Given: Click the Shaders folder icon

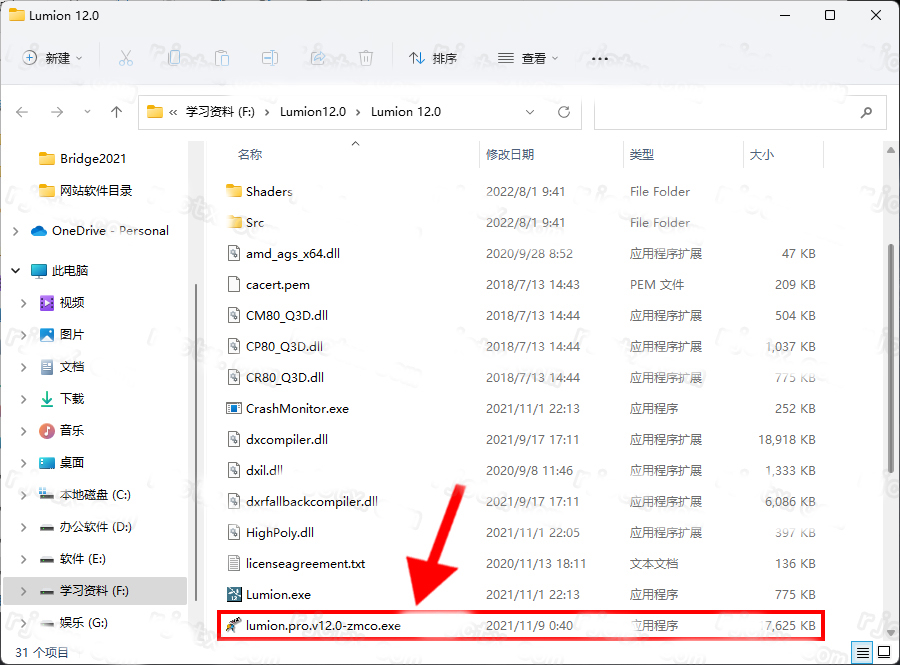Looking at the screenshot, I should tap(234, 191).
